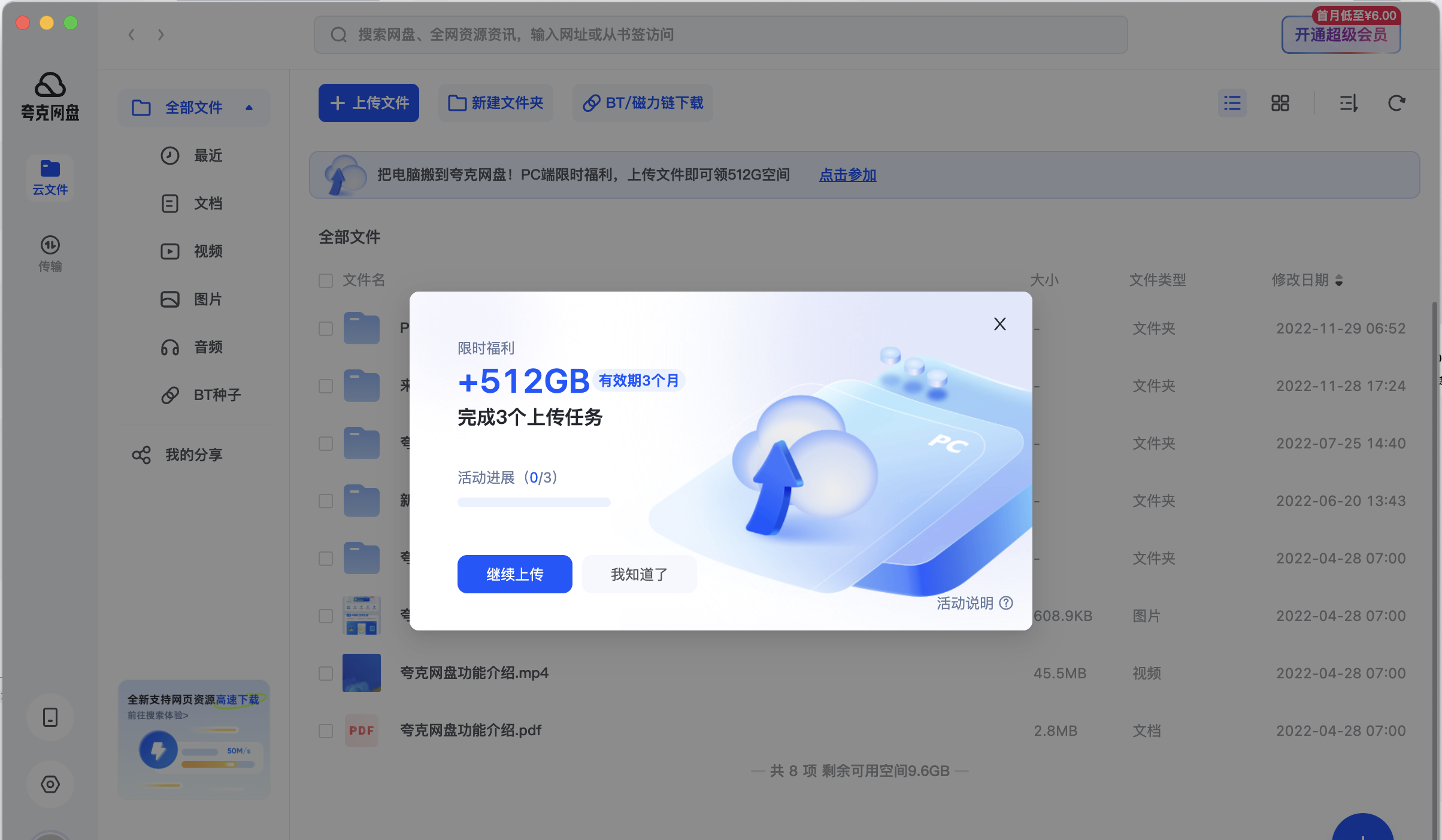
Task: Check the box for 2022-11-29 folder
Action: (326, 329)
